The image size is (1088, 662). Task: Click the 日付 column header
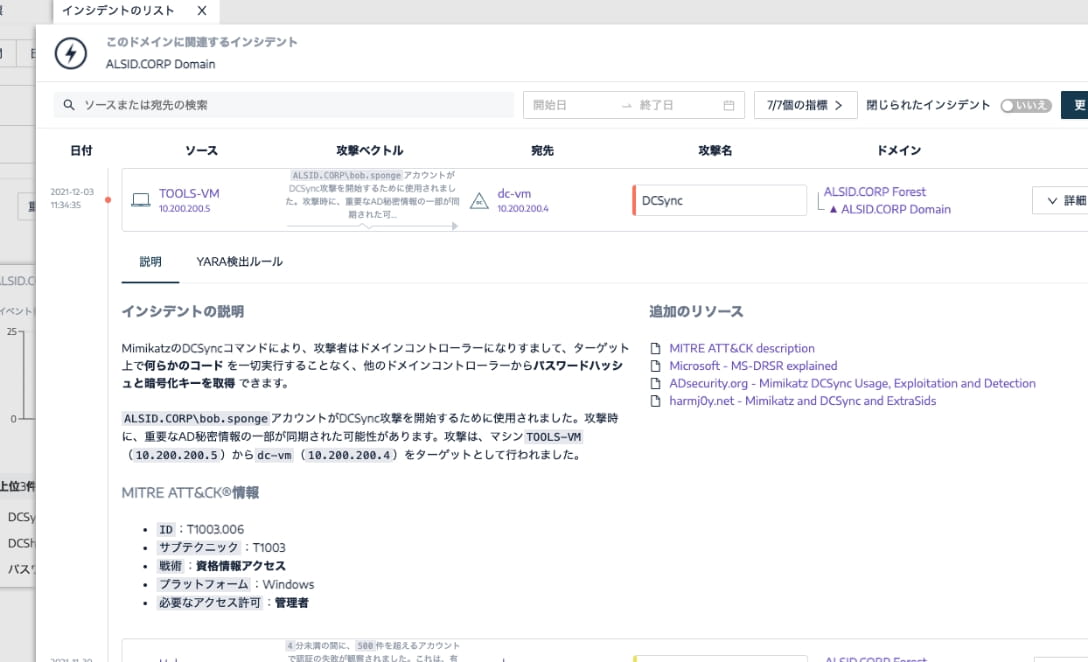click(x=81, y=151)
